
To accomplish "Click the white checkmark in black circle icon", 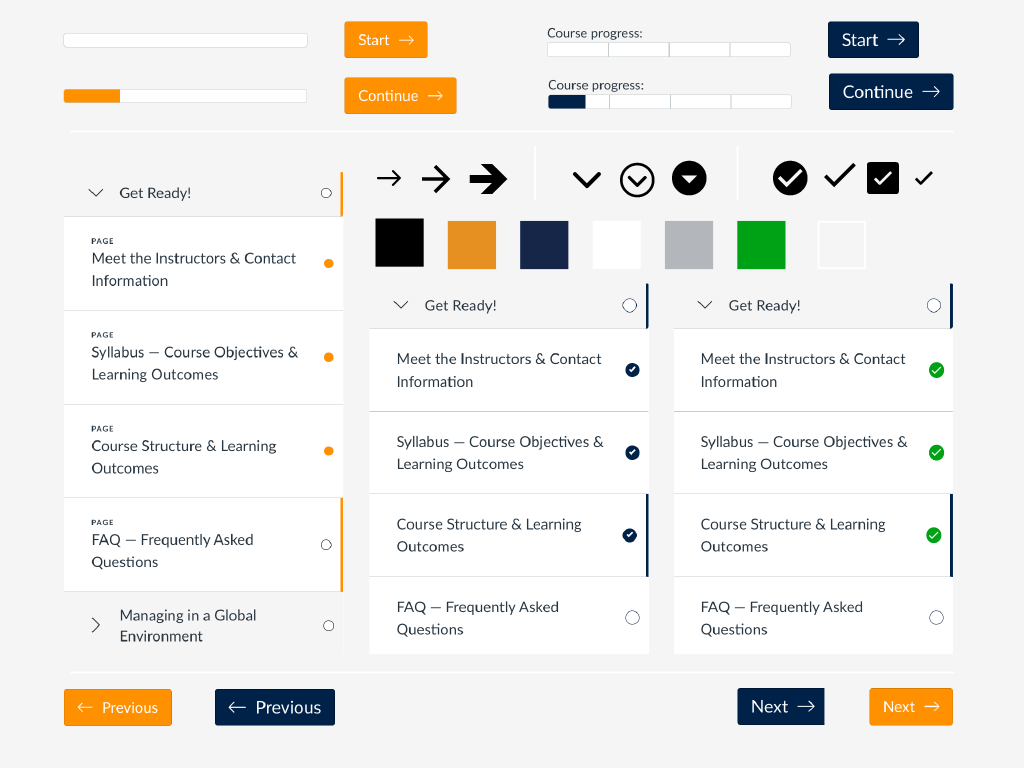I will coord(790,179).
